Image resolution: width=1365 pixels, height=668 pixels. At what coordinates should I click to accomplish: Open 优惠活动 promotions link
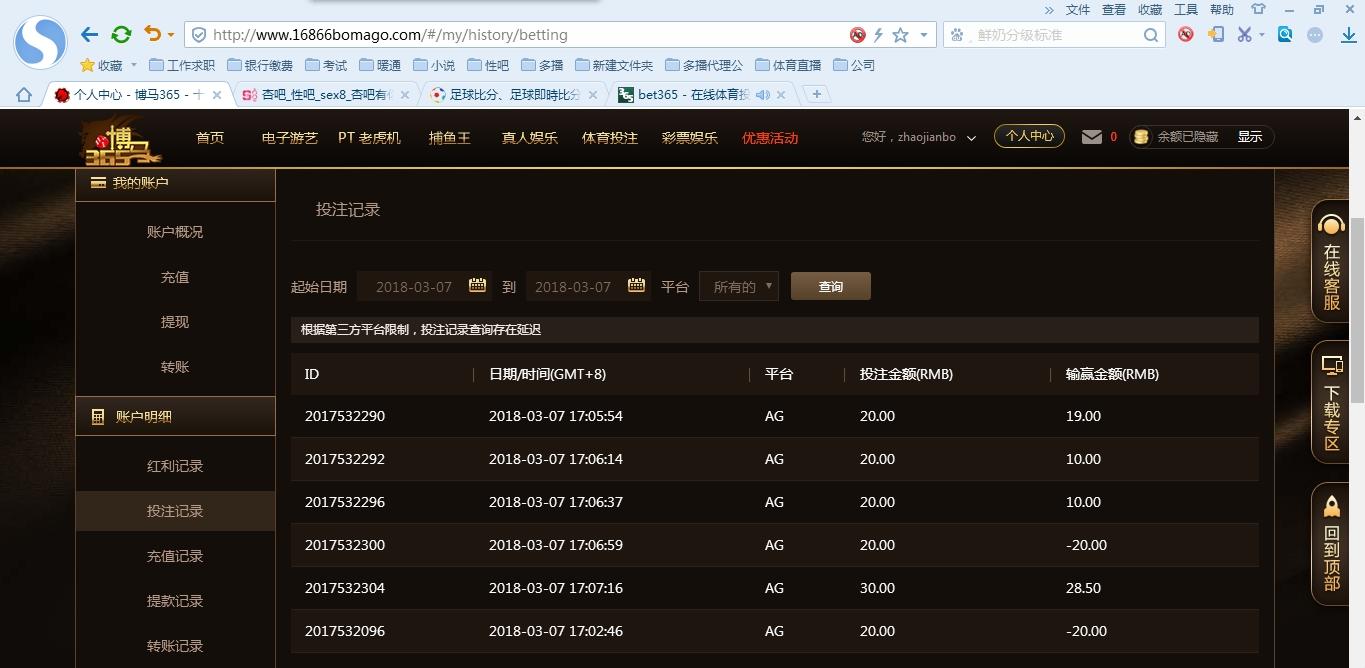[770, 138]
